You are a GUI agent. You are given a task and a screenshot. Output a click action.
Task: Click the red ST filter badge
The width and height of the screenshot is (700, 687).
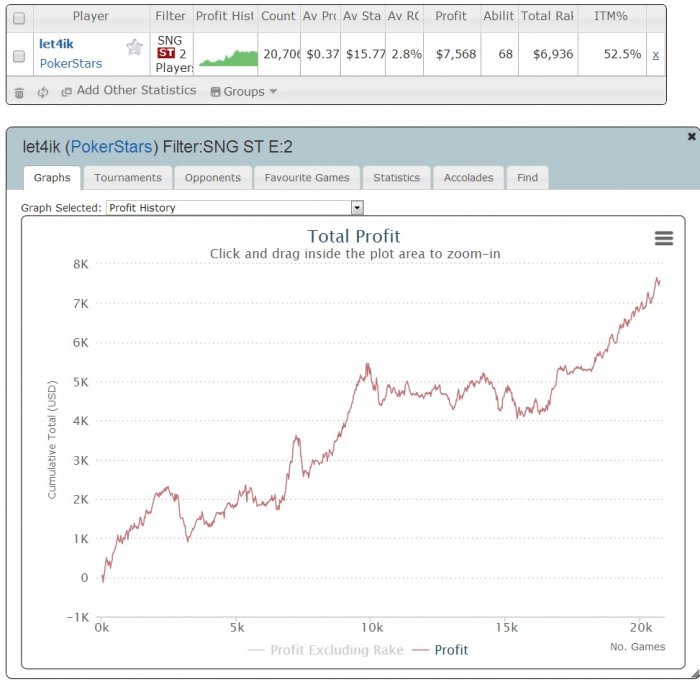pos(168,53)
